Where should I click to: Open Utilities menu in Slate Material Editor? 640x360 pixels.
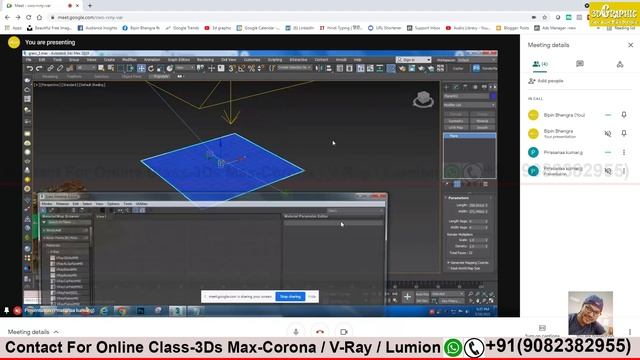point(142,204)
